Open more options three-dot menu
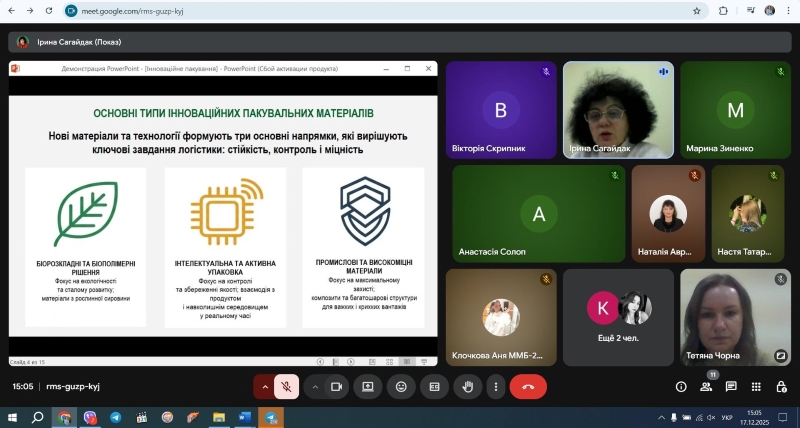 point(493,386)
